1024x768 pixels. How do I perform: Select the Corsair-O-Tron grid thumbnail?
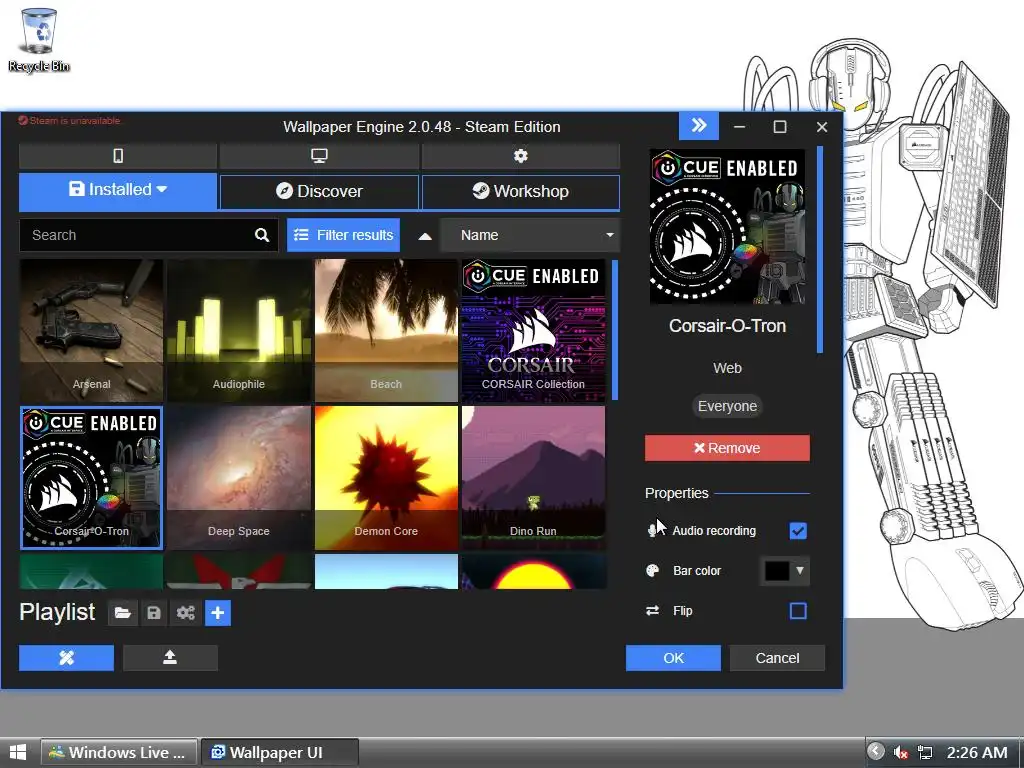pos(91,477)
